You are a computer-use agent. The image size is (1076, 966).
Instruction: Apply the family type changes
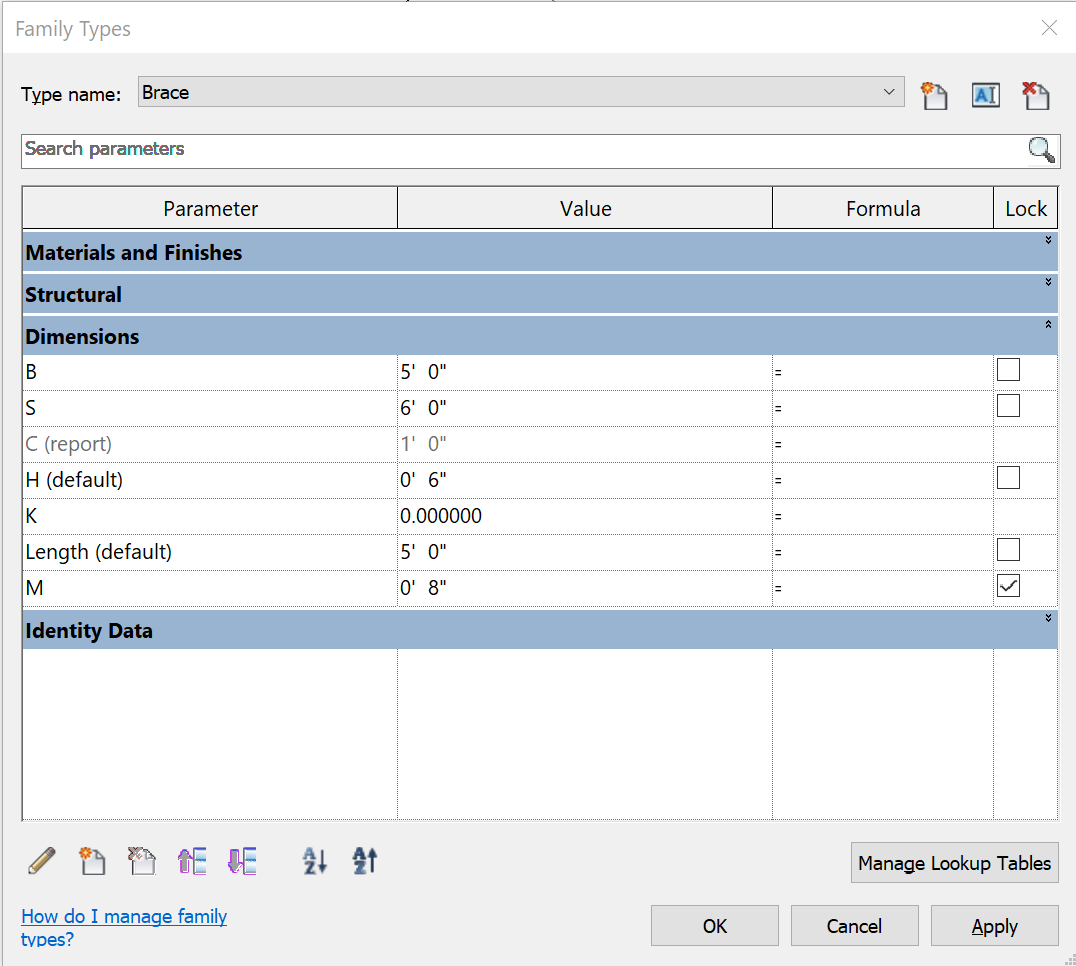click(994, 926)
